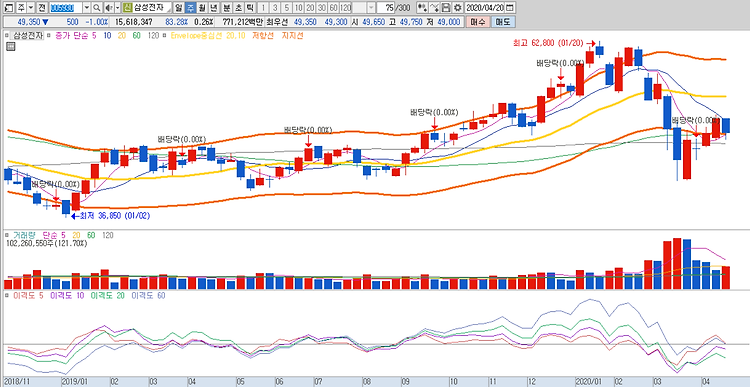This screenshot has width=750, height=387.
Task: Select the stock code input field
Action: 66,8
